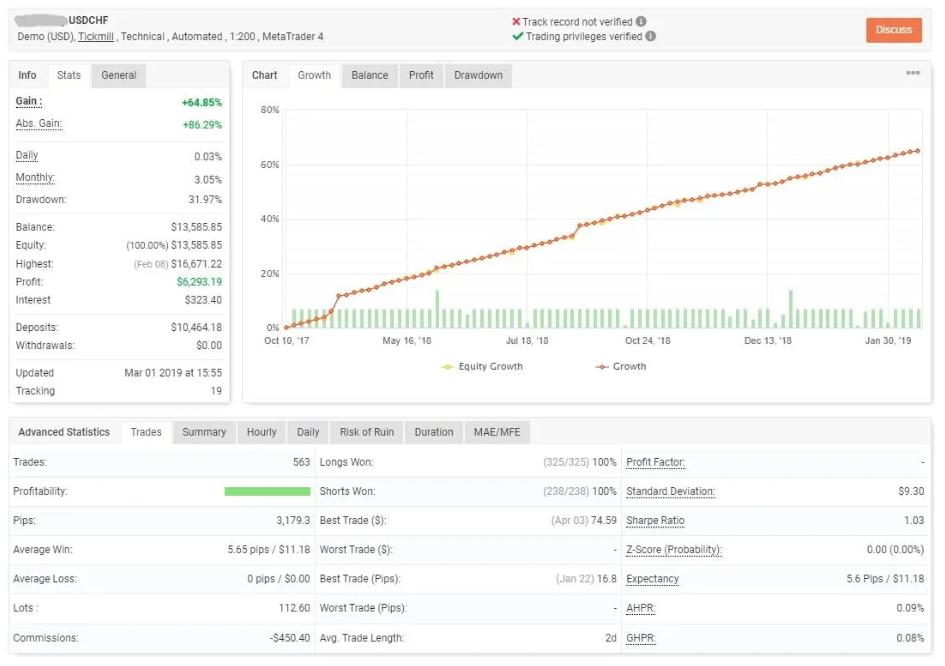Screen dimensions: 945x666
Task: Click info icon beside Trading privileges verified
Action: [x=651, y=36]
